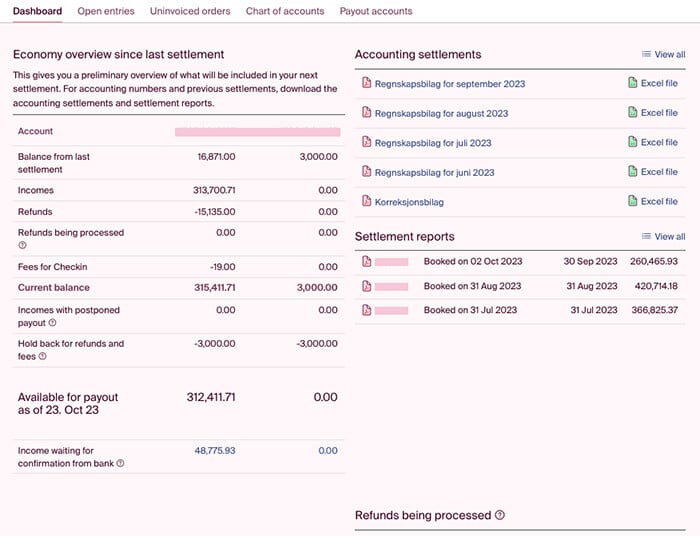Click Excel file icon for juni 2023
Screen dimensions: 700x536
point(633,171)
